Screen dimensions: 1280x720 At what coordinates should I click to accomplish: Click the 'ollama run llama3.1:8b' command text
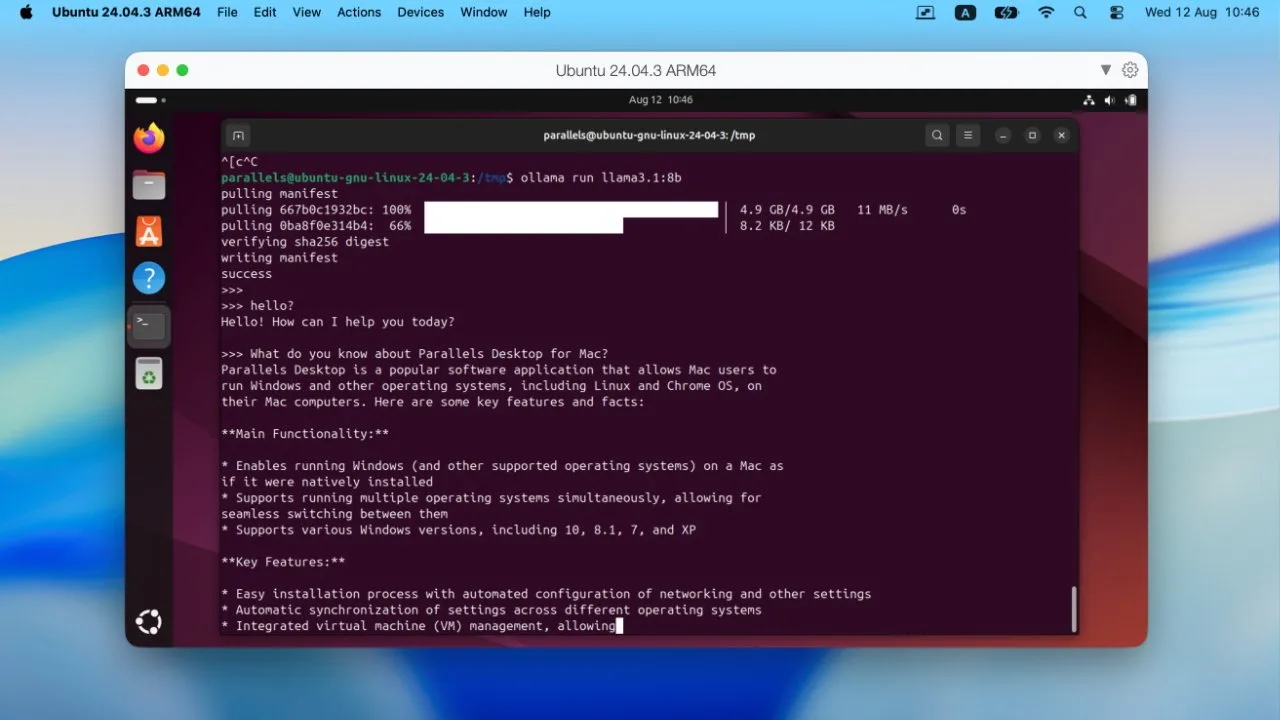[x=601, y=178]
